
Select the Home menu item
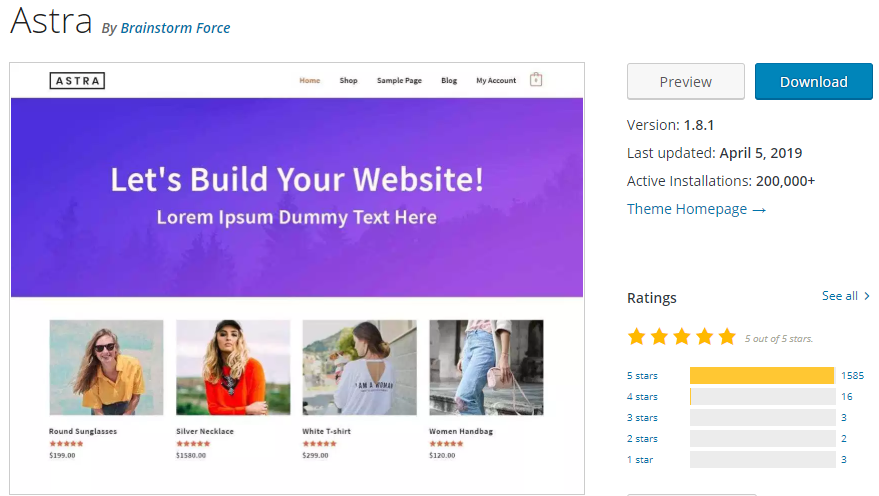coord(309,81)
